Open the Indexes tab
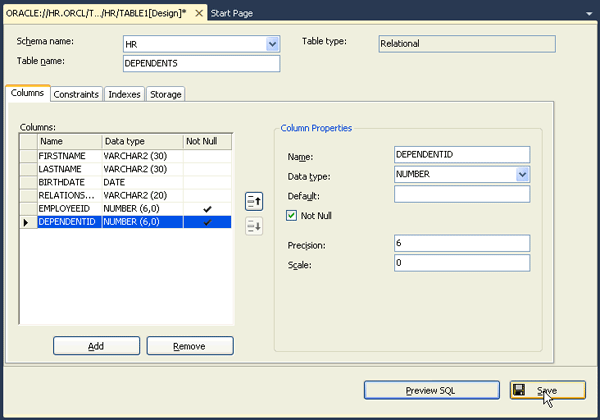The height and width of the screenshot is (420, 600). click(x=124, y=94)
